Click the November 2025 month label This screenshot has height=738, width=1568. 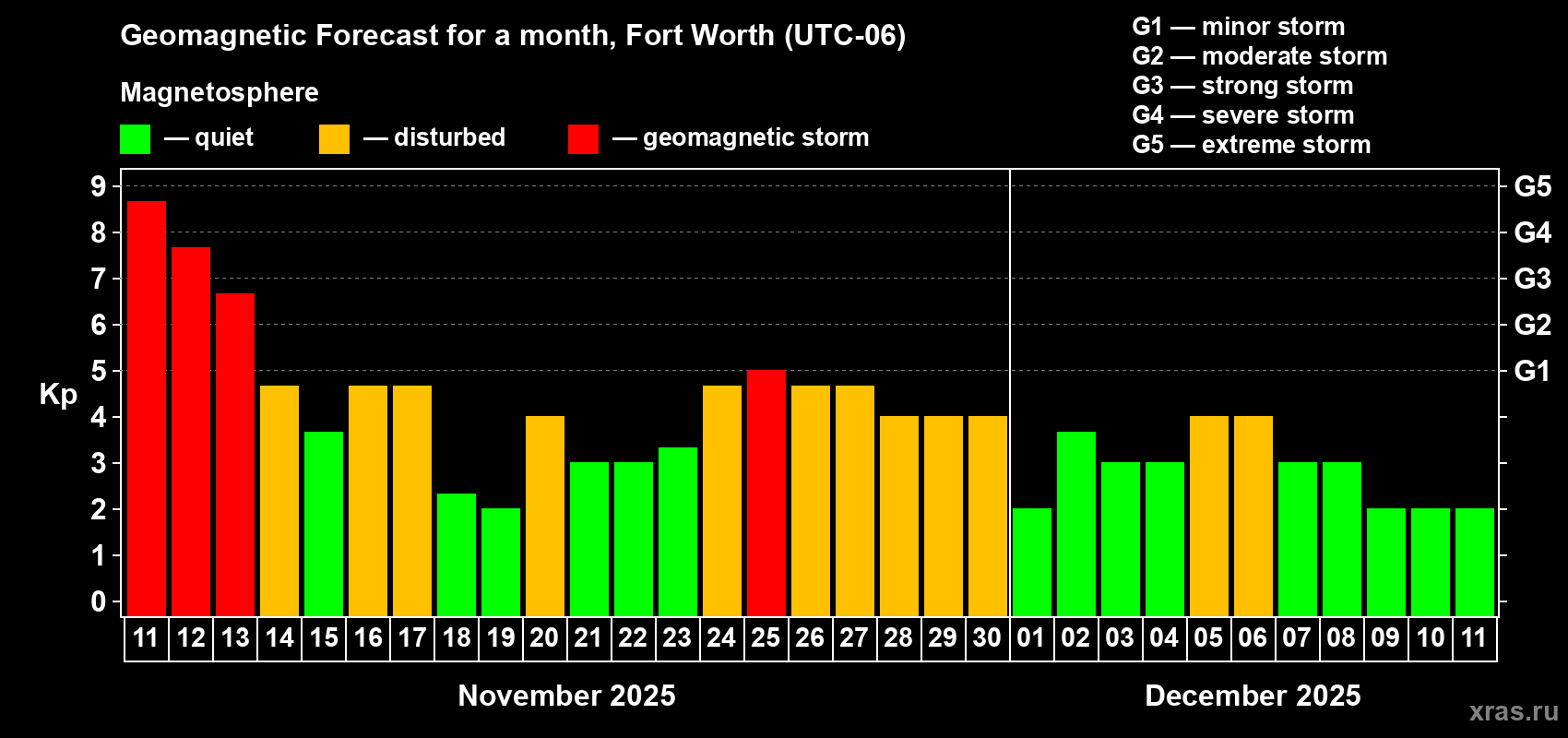[x=567, y=696]
